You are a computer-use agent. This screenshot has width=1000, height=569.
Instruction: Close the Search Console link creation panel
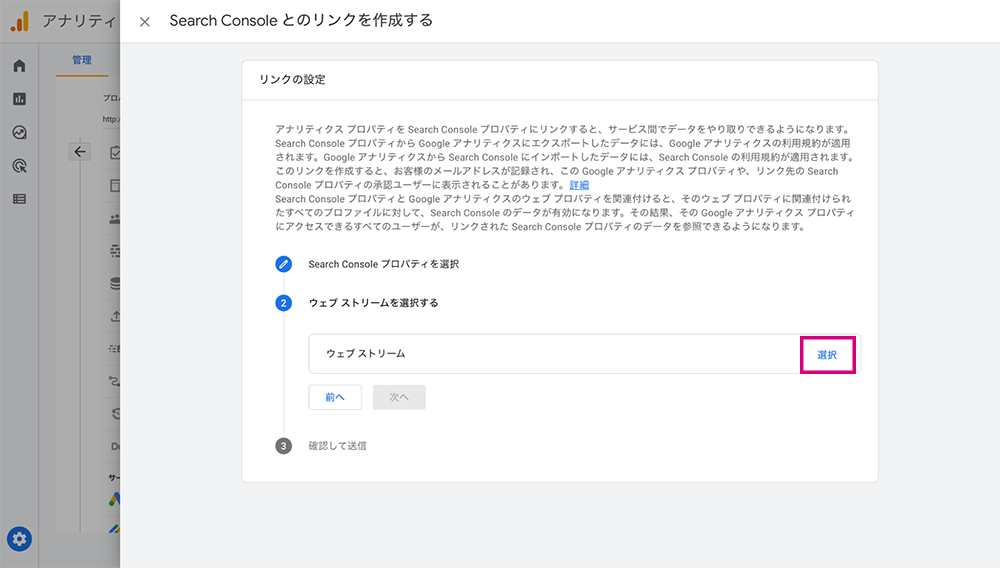tap(145, 22)
